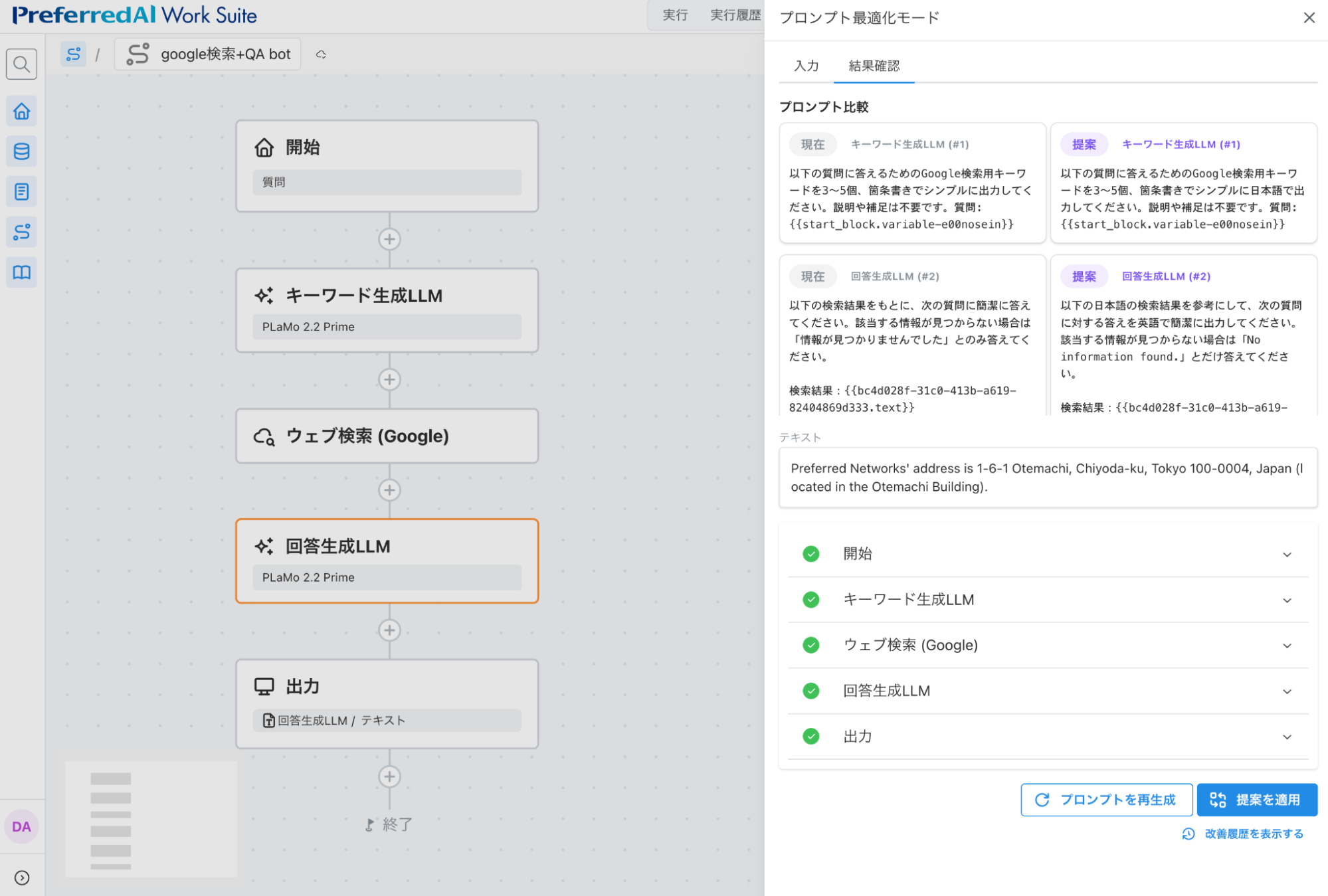
Task: Click the 提案を適用 button
Action: [1256, 800]
